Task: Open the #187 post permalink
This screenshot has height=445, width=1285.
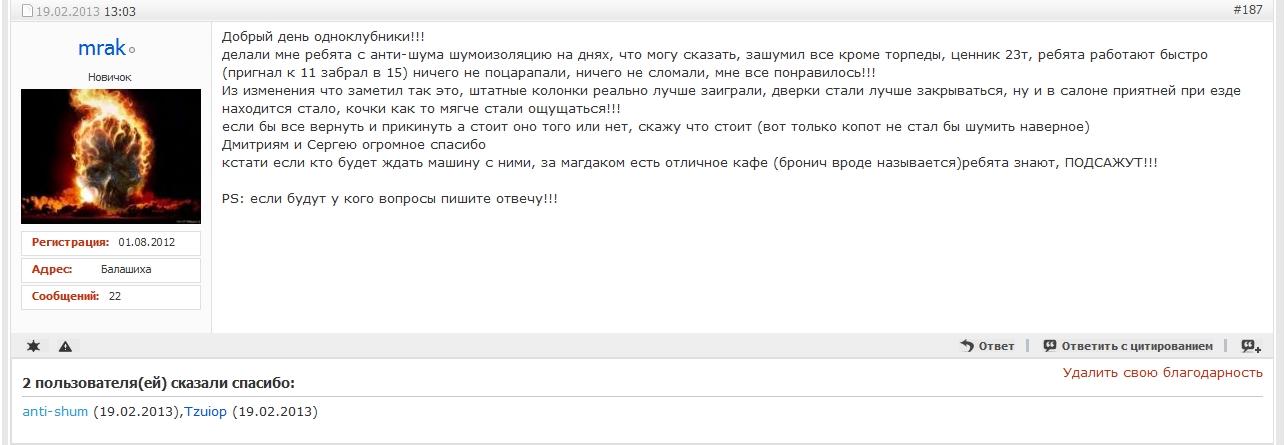Action: [1248, 10]
